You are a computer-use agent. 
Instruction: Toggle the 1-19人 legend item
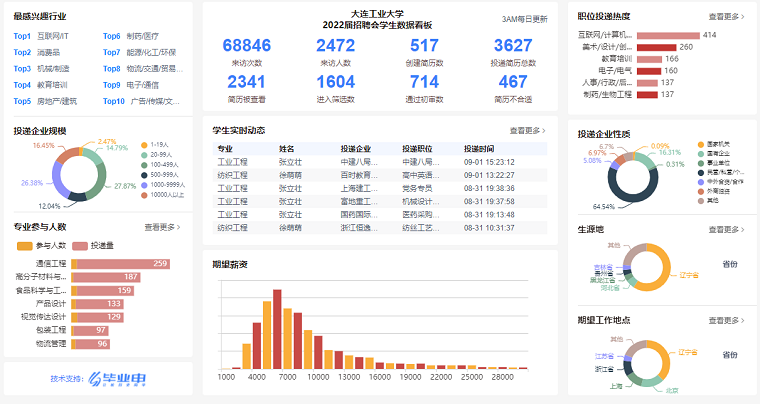(143, 144)
